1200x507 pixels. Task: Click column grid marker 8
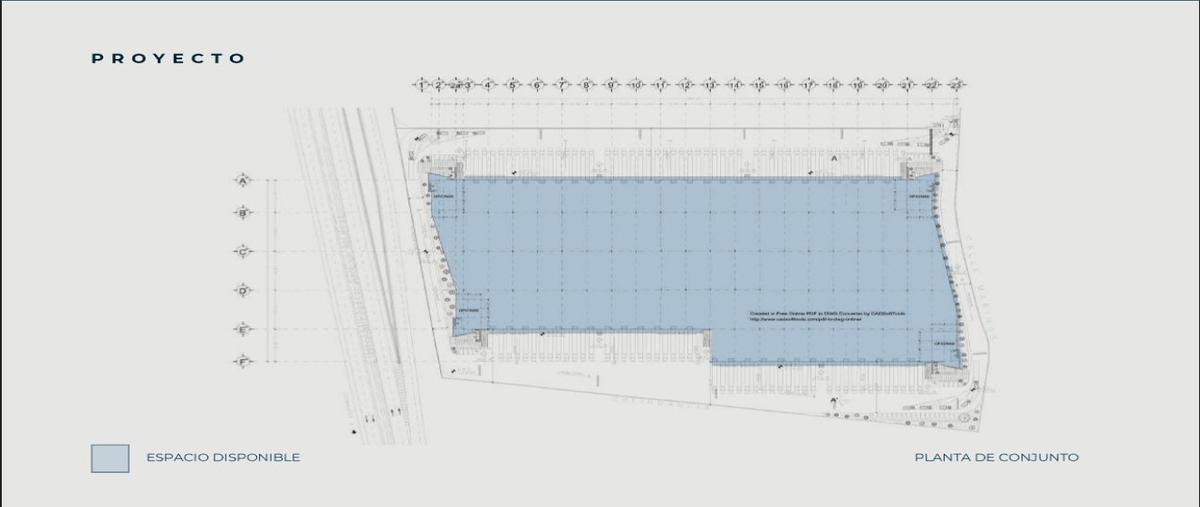tap(586, 84)
